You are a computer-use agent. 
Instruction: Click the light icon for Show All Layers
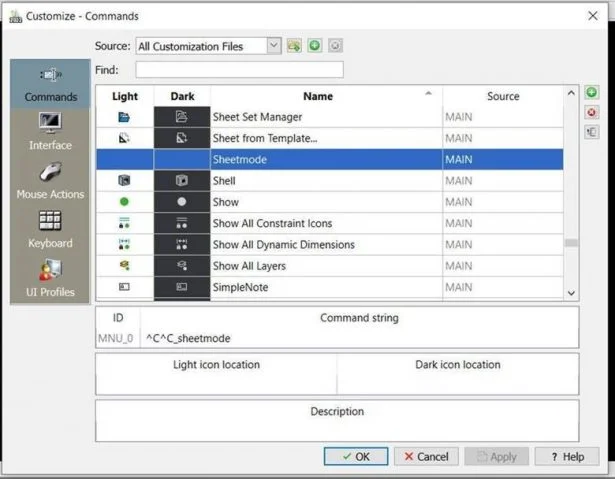point(124,266)
